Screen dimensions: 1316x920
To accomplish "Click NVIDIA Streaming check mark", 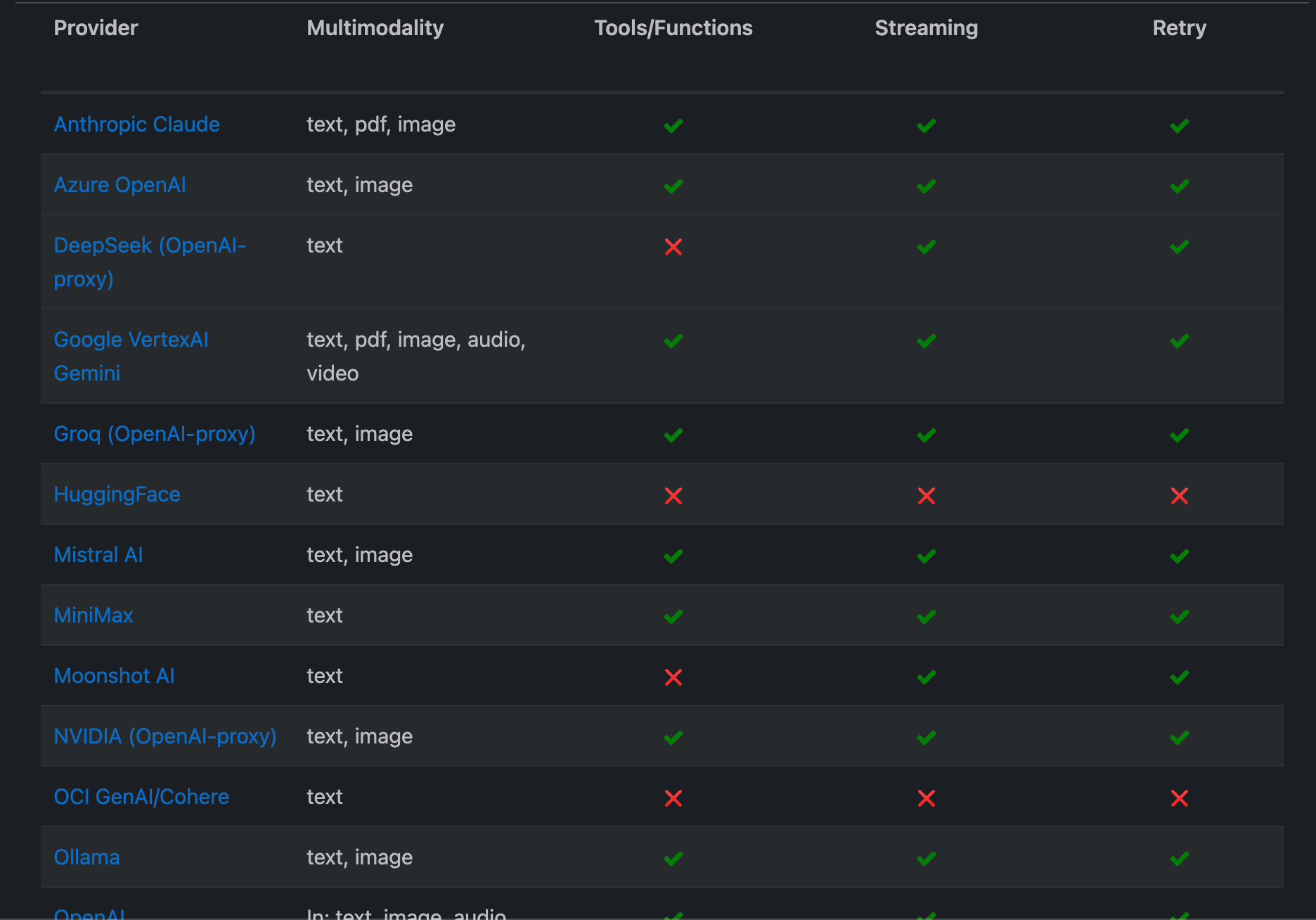I will point(927,738).
